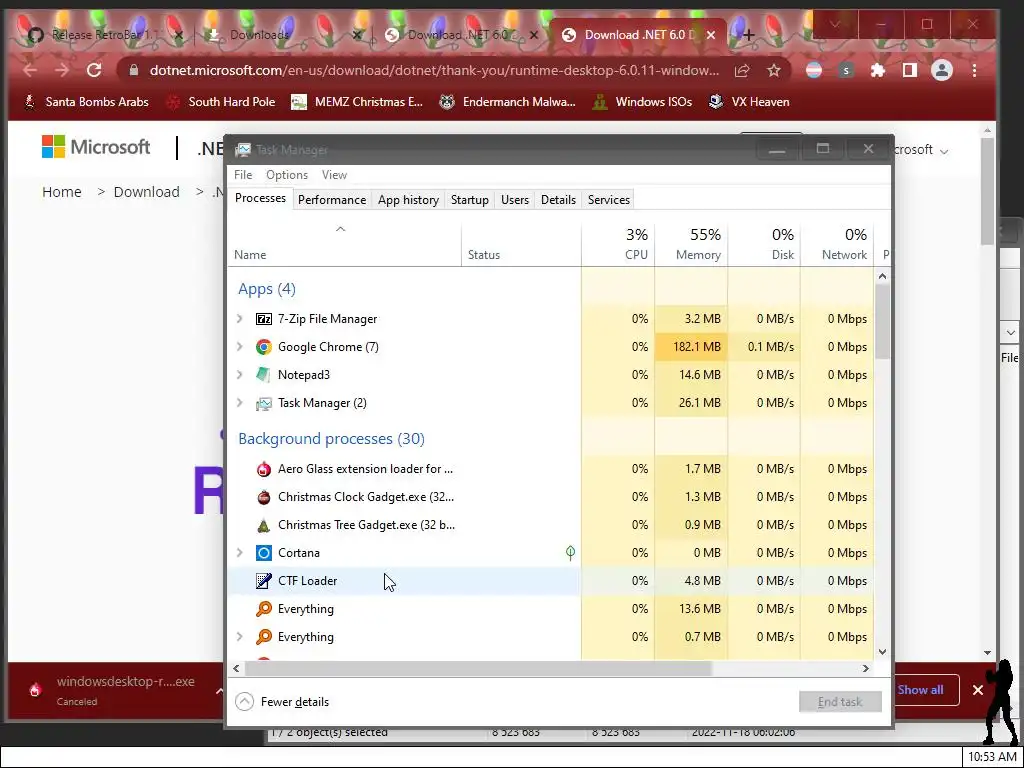The image size is (1024, 768).
Task: Open the windowsdesktop download item options arrow
Action: [x=219, y=690]
